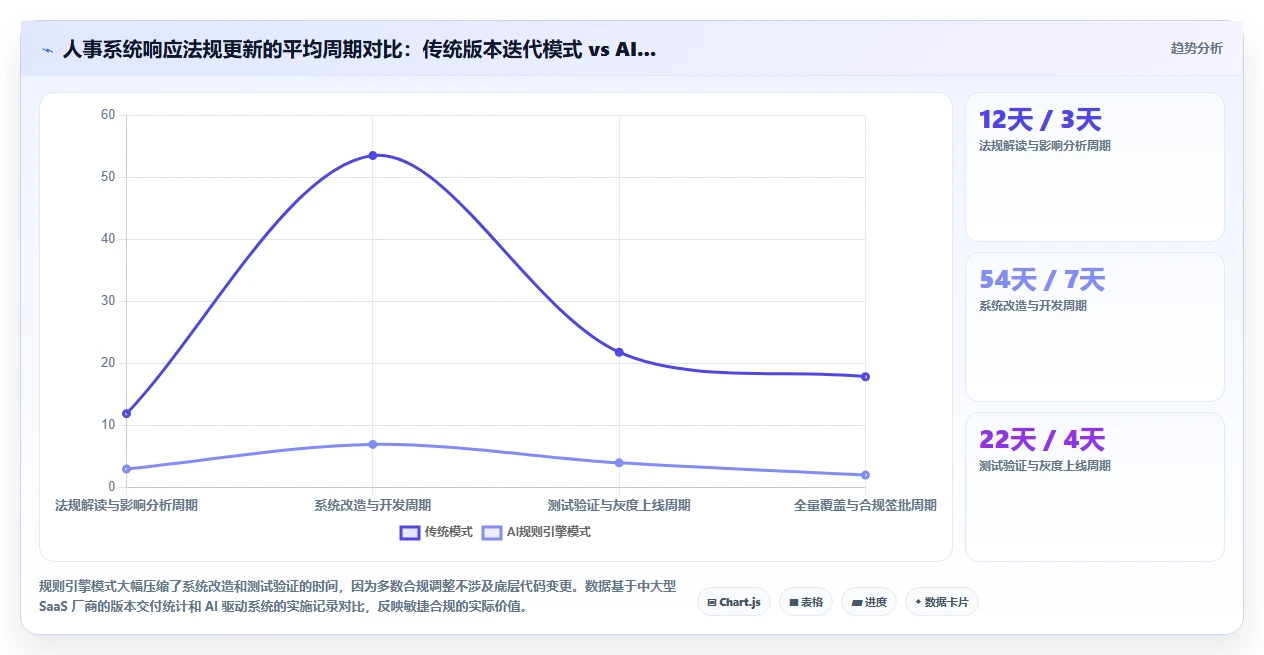Image resolution: width=1264 pixels, height=655 pixels.
Task: Click AI规则引擎模式 point at 测试验证与灰度上线周期
Action: [x=619, y=462]
